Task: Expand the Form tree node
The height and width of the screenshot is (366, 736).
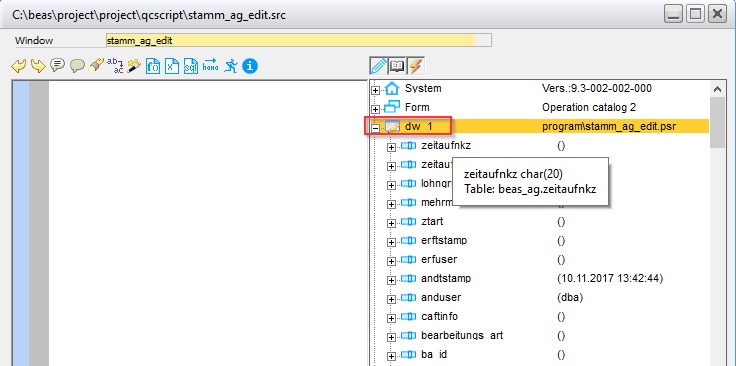Action: [x=376, y=109]
